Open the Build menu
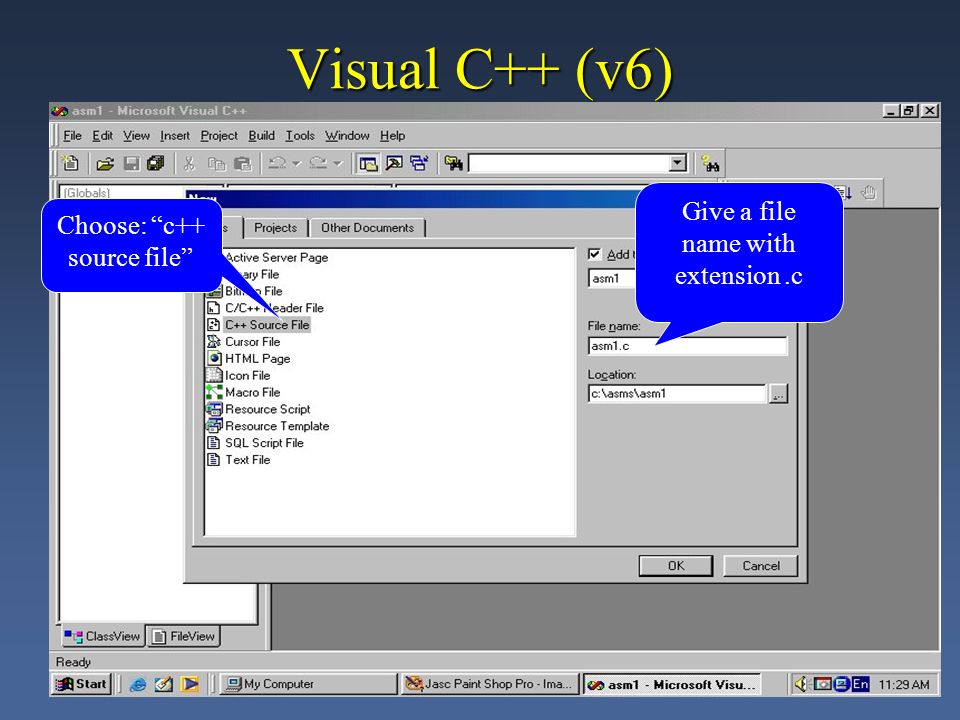Screen dimensions: 960x720 (261, 136)
